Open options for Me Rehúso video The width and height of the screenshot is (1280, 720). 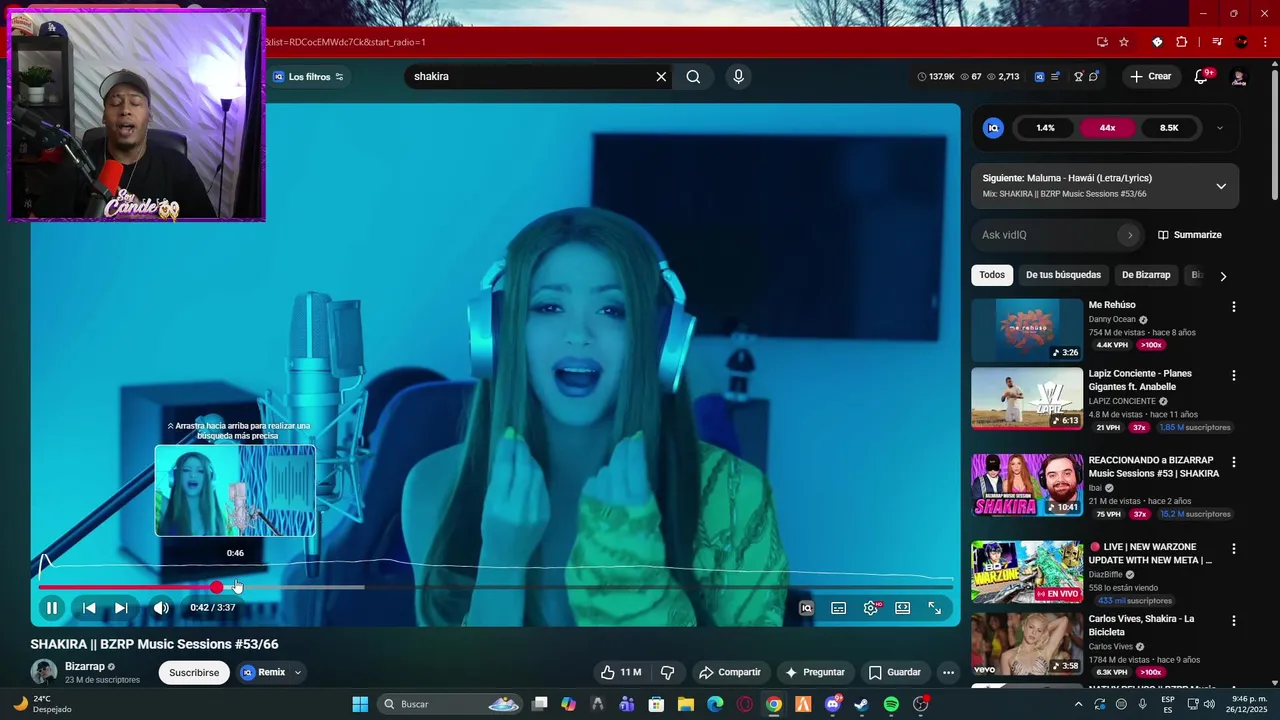coord(1233,307)
